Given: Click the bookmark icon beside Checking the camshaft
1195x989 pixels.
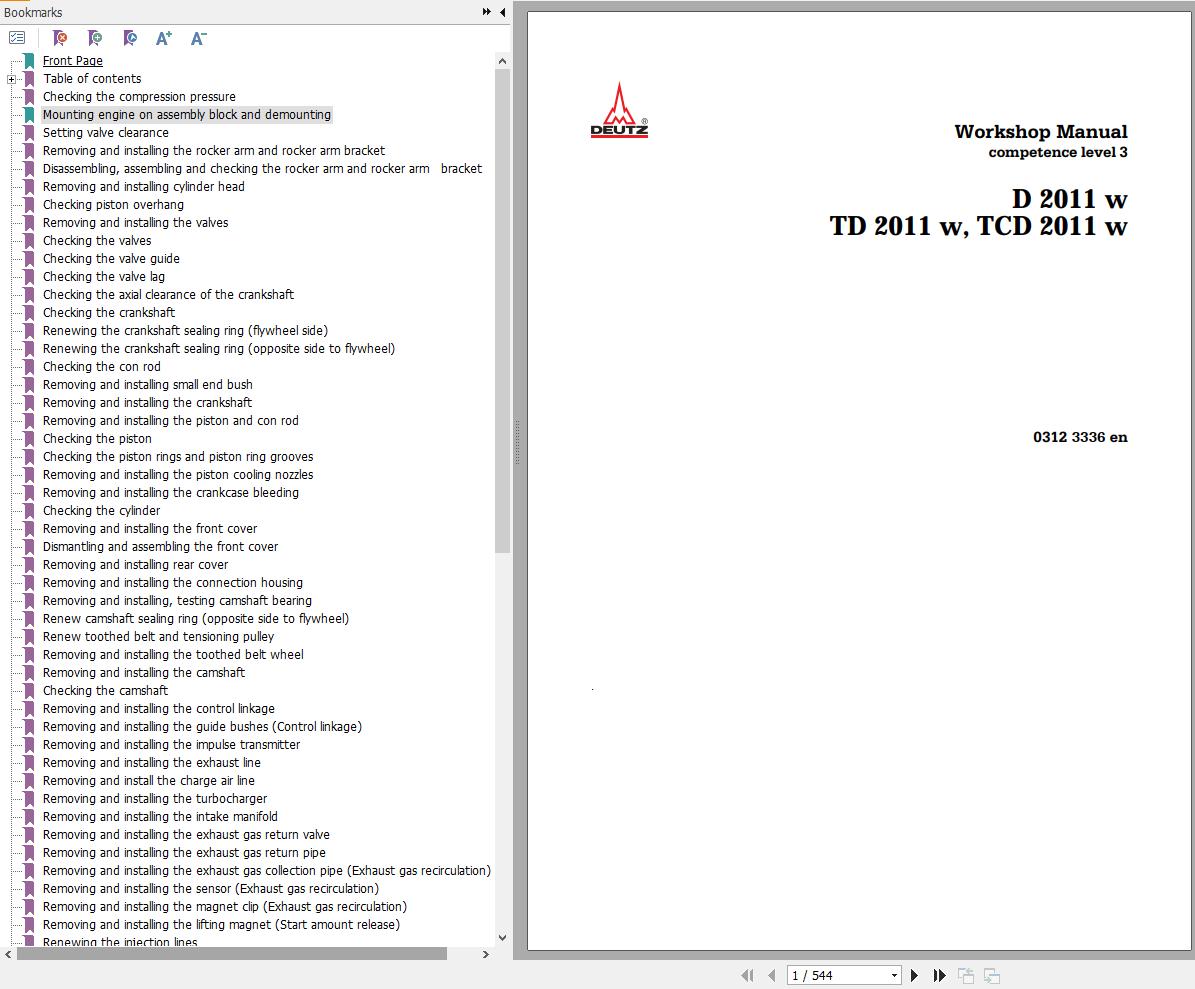Looking at the screenshot, I should (29, 690).
